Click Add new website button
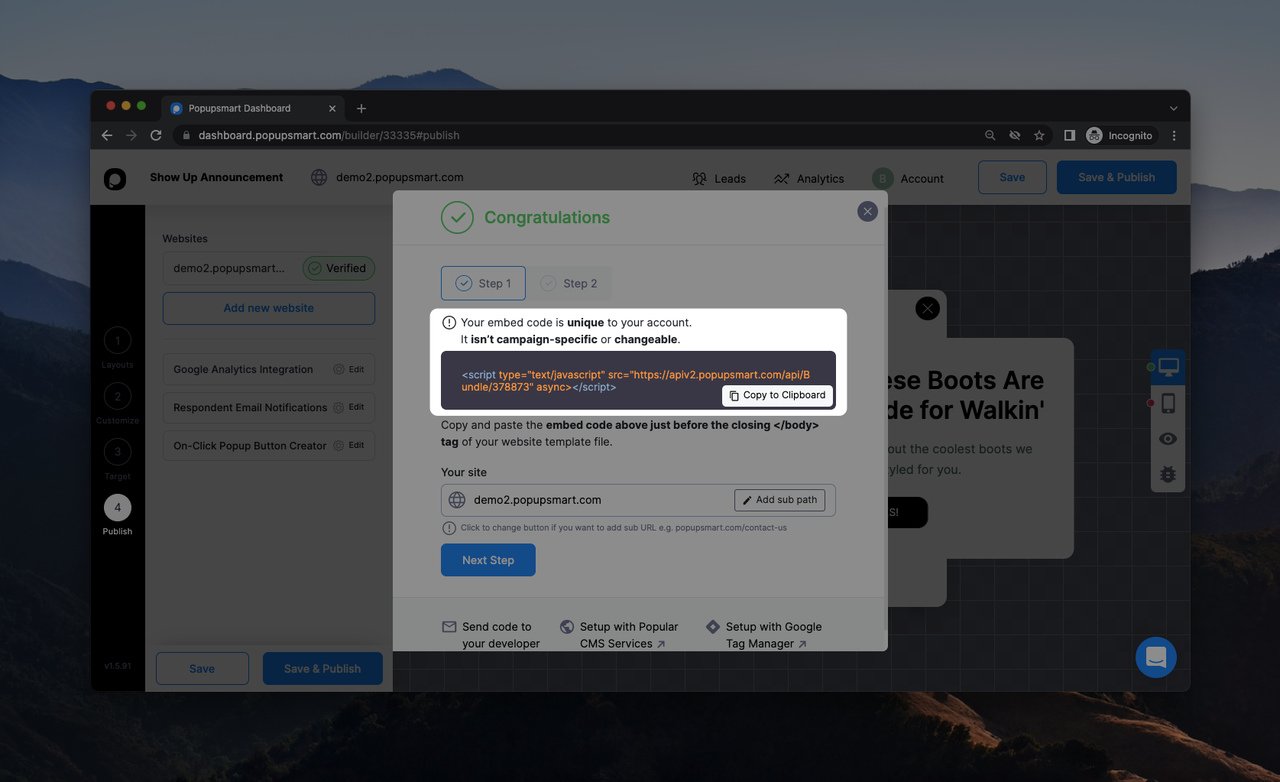Image resolution: width=1280 pixels, height=782 pixels. tap(268, 308)
